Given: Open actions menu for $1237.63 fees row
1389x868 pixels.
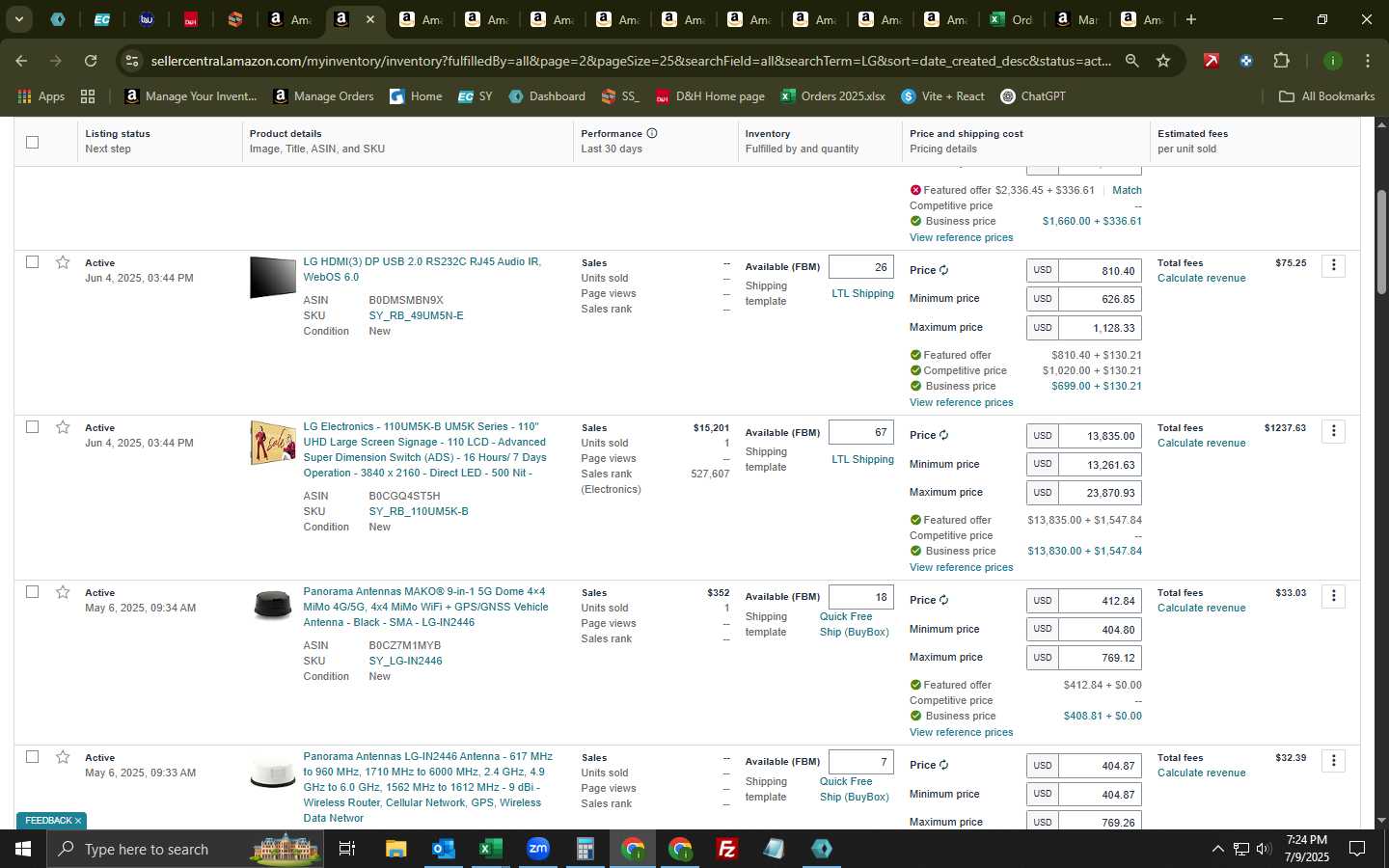Looking at the screenshot, I should click(x=1334, y=430).
